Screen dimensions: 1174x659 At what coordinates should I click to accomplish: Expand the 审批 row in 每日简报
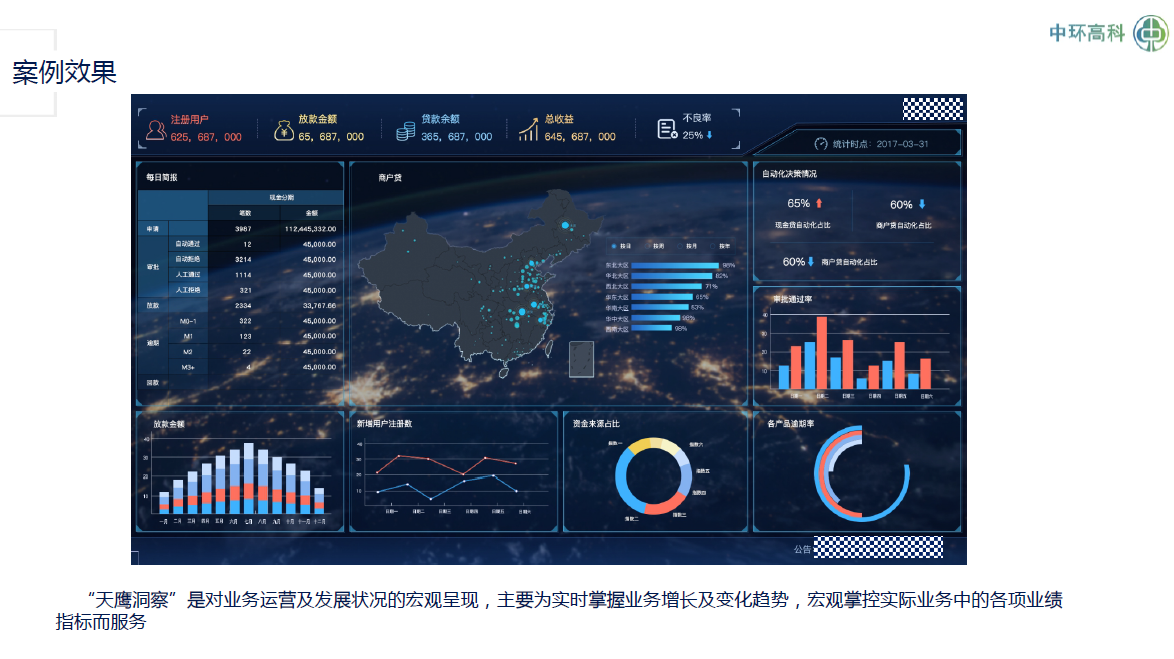point(153,267)
